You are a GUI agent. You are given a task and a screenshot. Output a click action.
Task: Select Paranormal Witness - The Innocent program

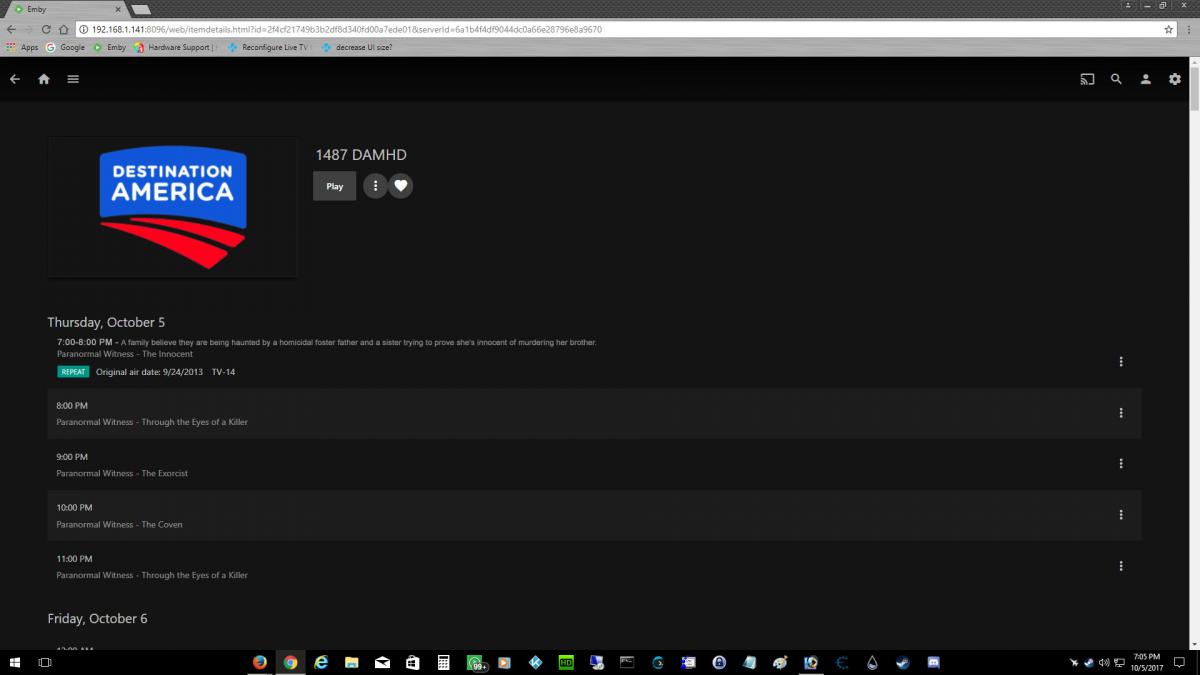click(x=124, y=354)
